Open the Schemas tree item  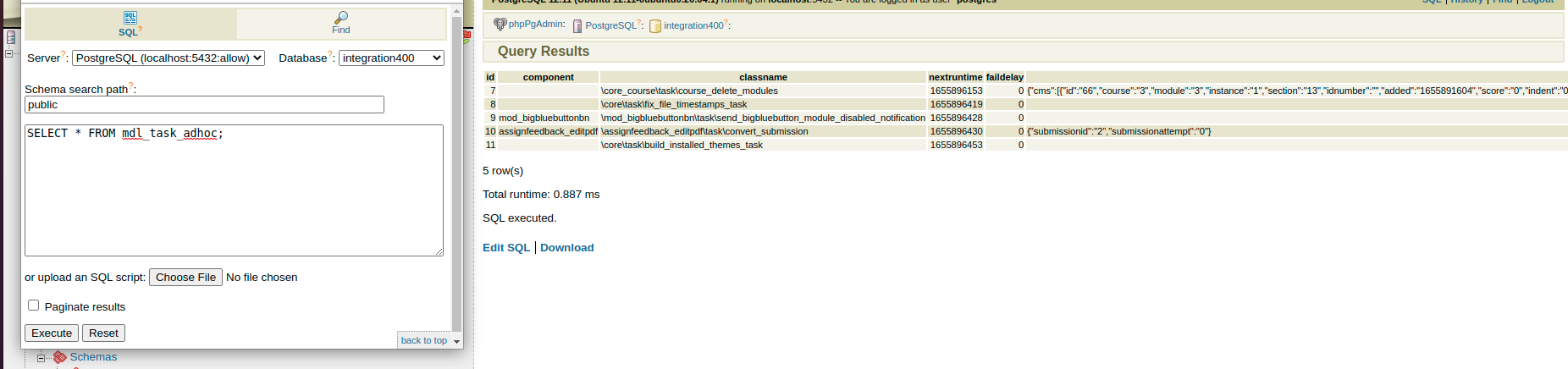[93, 357]
